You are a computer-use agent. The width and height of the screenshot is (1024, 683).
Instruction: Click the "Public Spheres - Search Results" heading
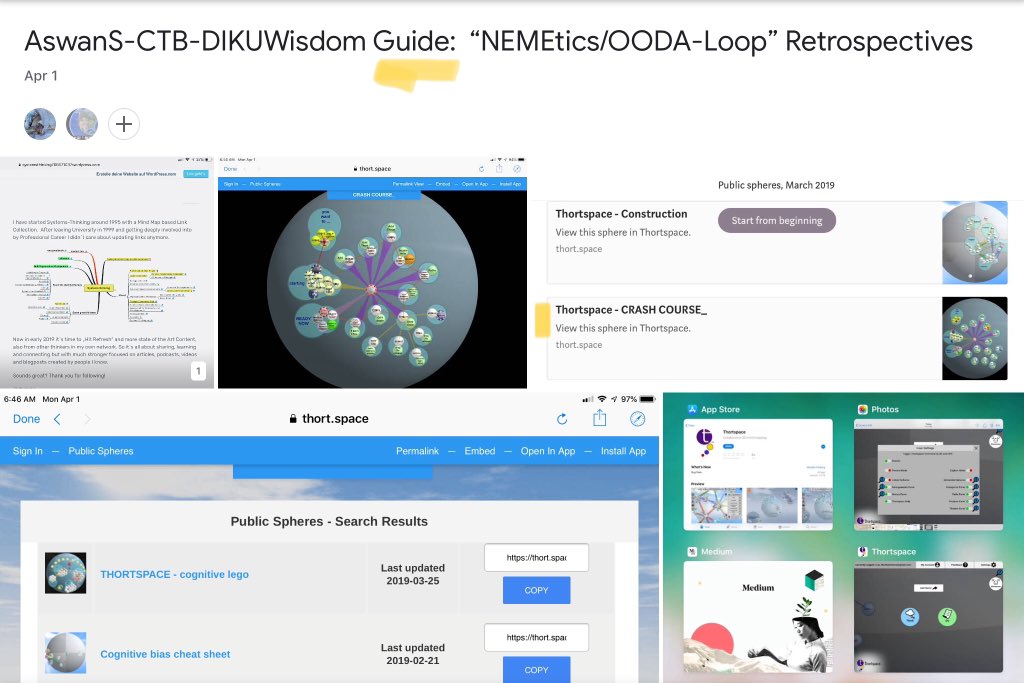[329, 522]
